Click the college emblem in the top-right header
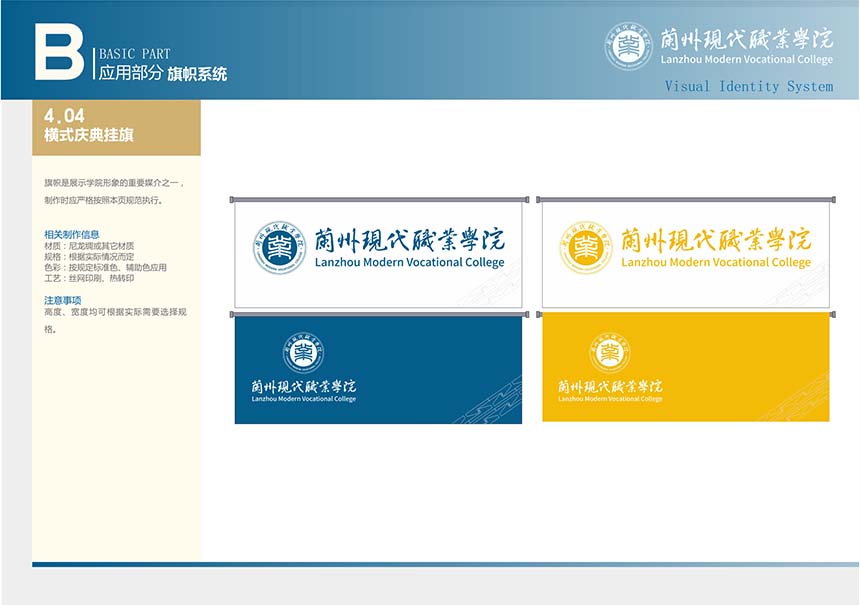This screenshot has height=605, width=860. pyautogui.click(x=628, y=46)
